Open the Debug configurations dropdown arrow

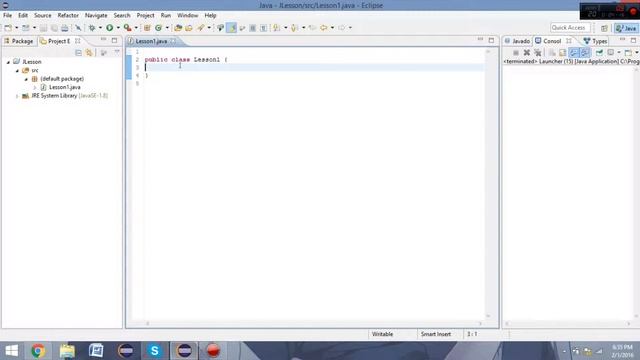click(x=100, y=28)
